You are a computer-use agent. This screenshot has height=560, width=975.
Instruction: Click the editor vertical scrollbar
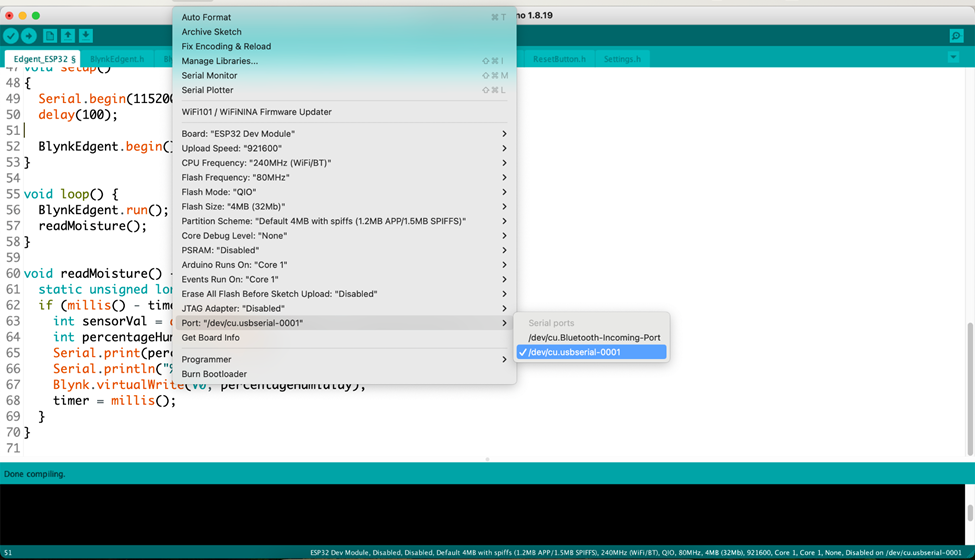click(970, 388)
